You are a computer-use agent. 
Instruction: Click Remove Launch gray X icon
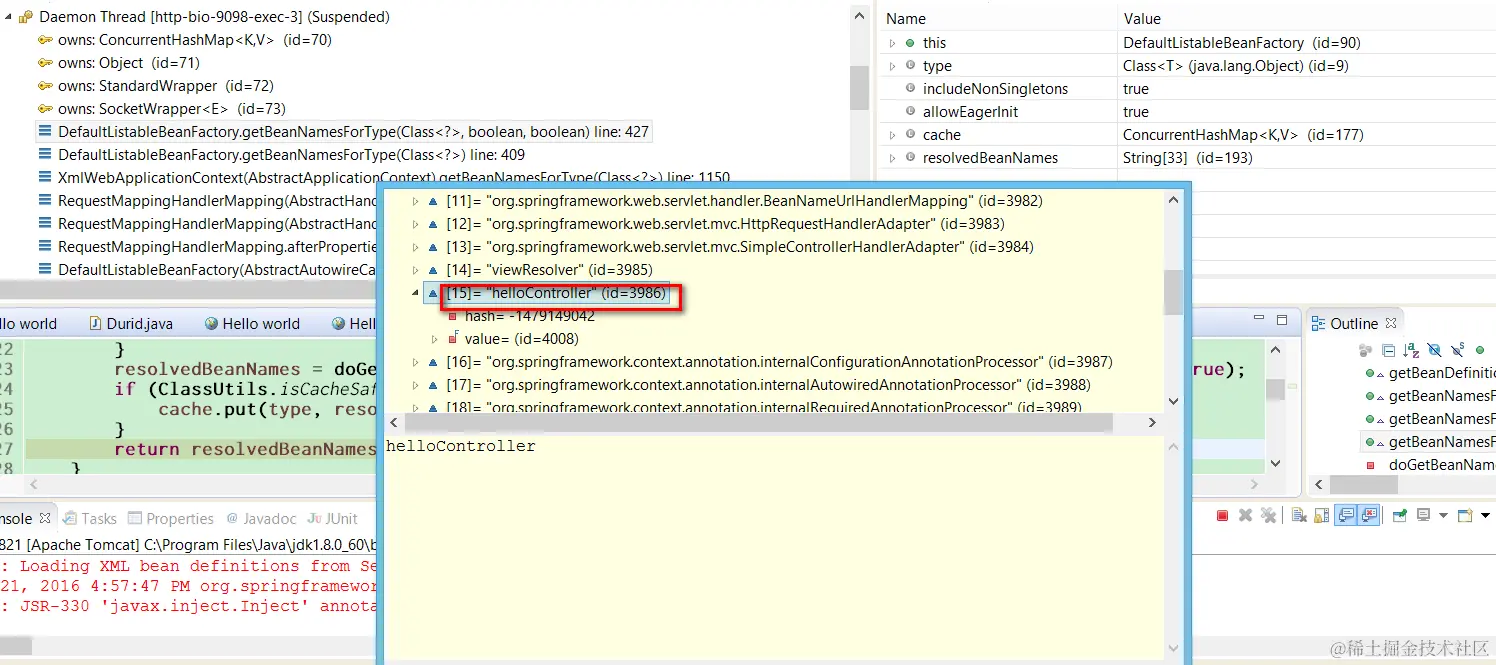click(x=1245, y=515)
